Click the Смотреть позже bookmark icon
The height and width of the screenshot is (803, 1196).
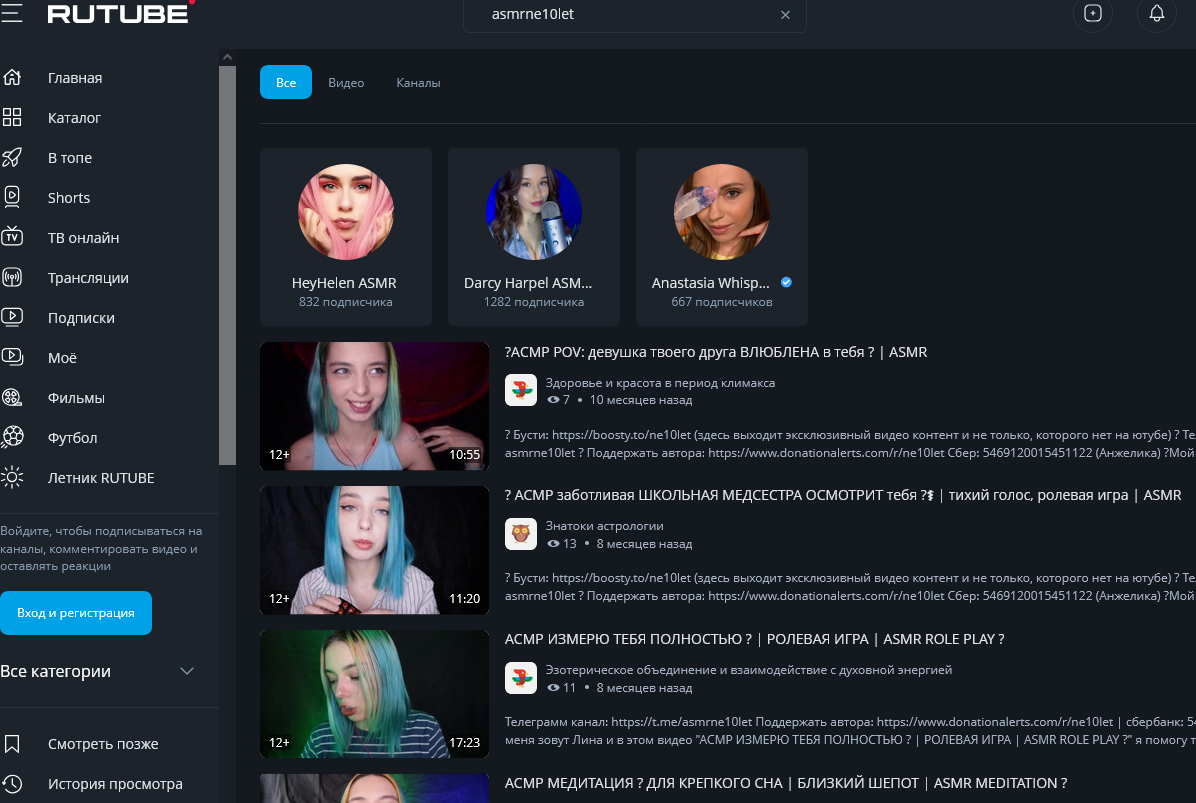[x=11, y=744]
